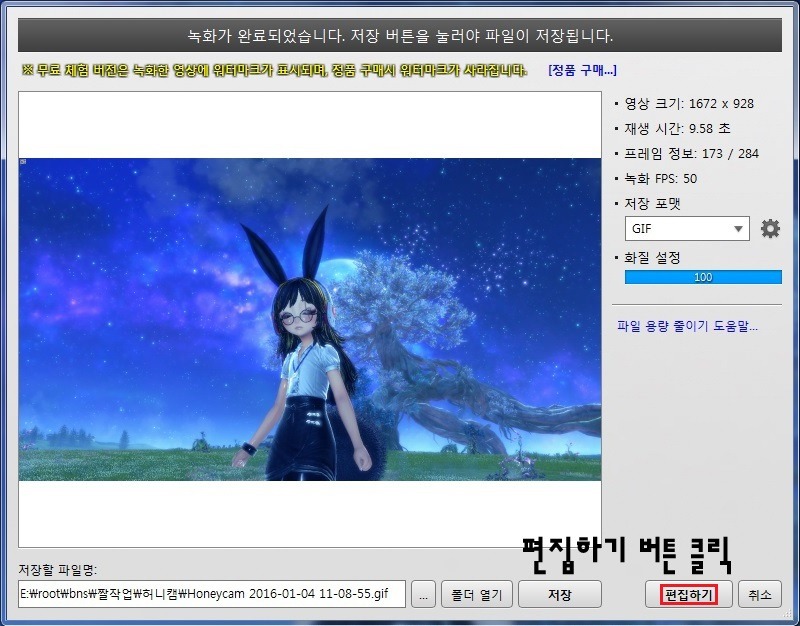Select the 녹화 FPS: 50 text
The image size is (800, 626).
tap(661, 179)
